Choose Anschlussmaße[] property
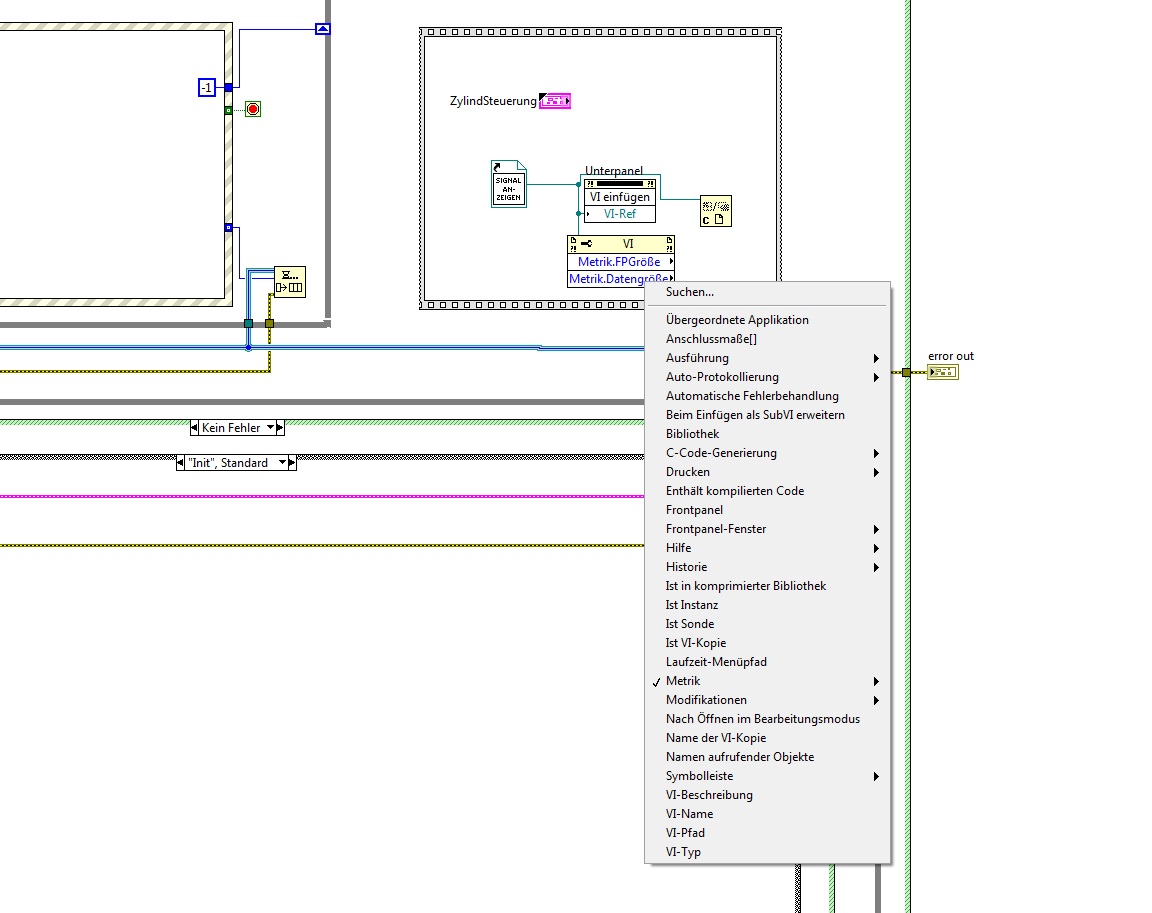Screen dimensions: 1152x913 (x=767, y=339)
